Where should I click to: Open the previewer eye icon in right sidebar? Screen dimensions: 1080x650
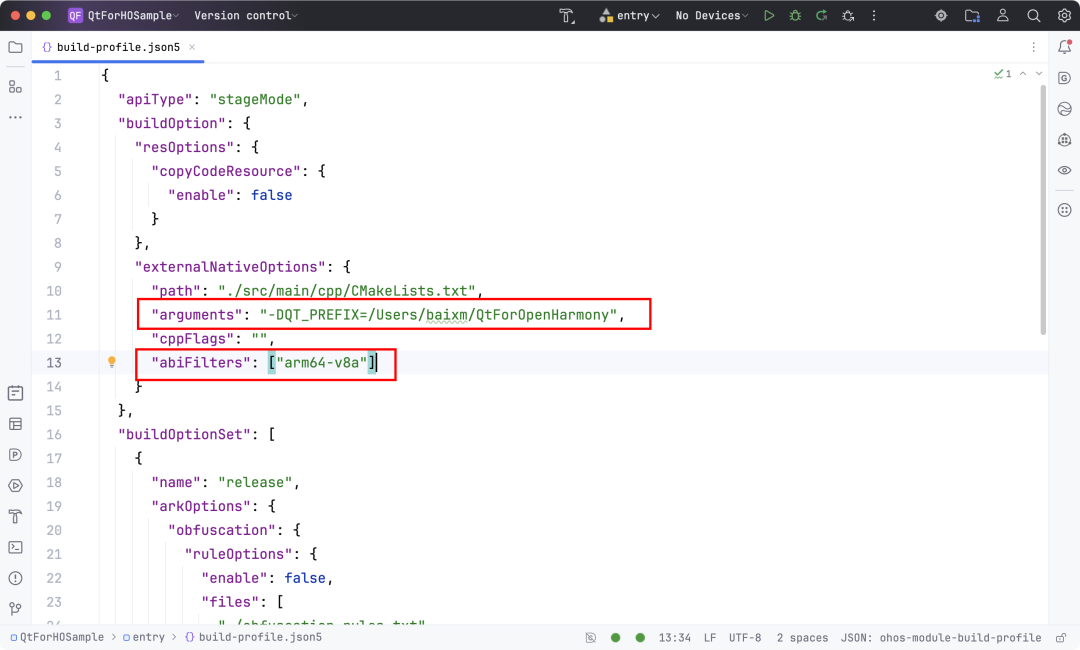point(1064,170)
